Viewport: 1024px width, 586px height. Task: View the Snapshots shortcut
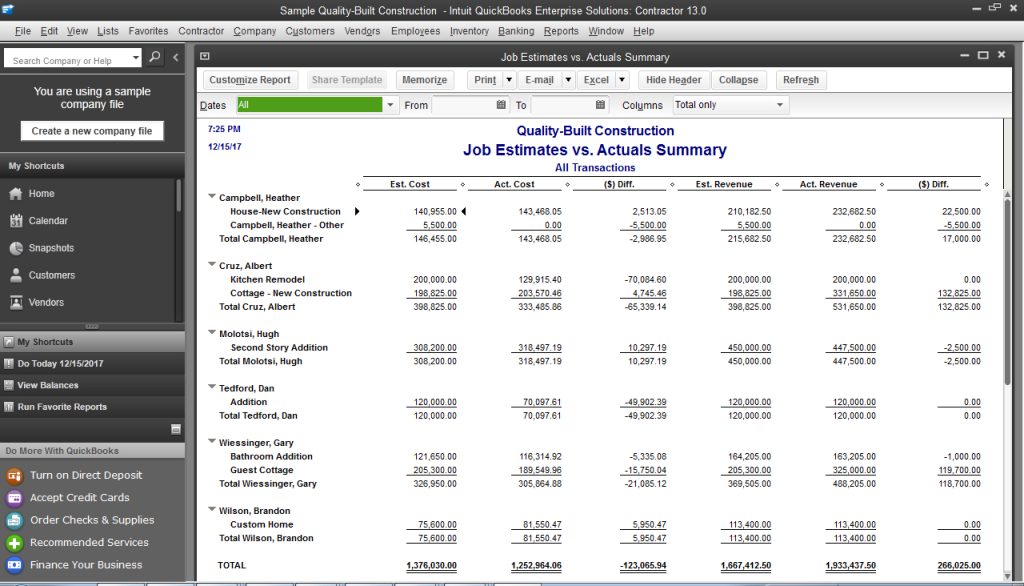[x=46, y=247]
